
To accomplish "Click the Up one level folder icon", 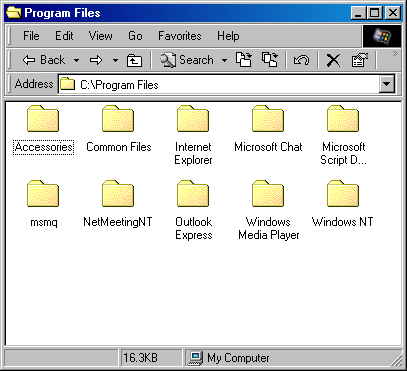I will point(134,60).
